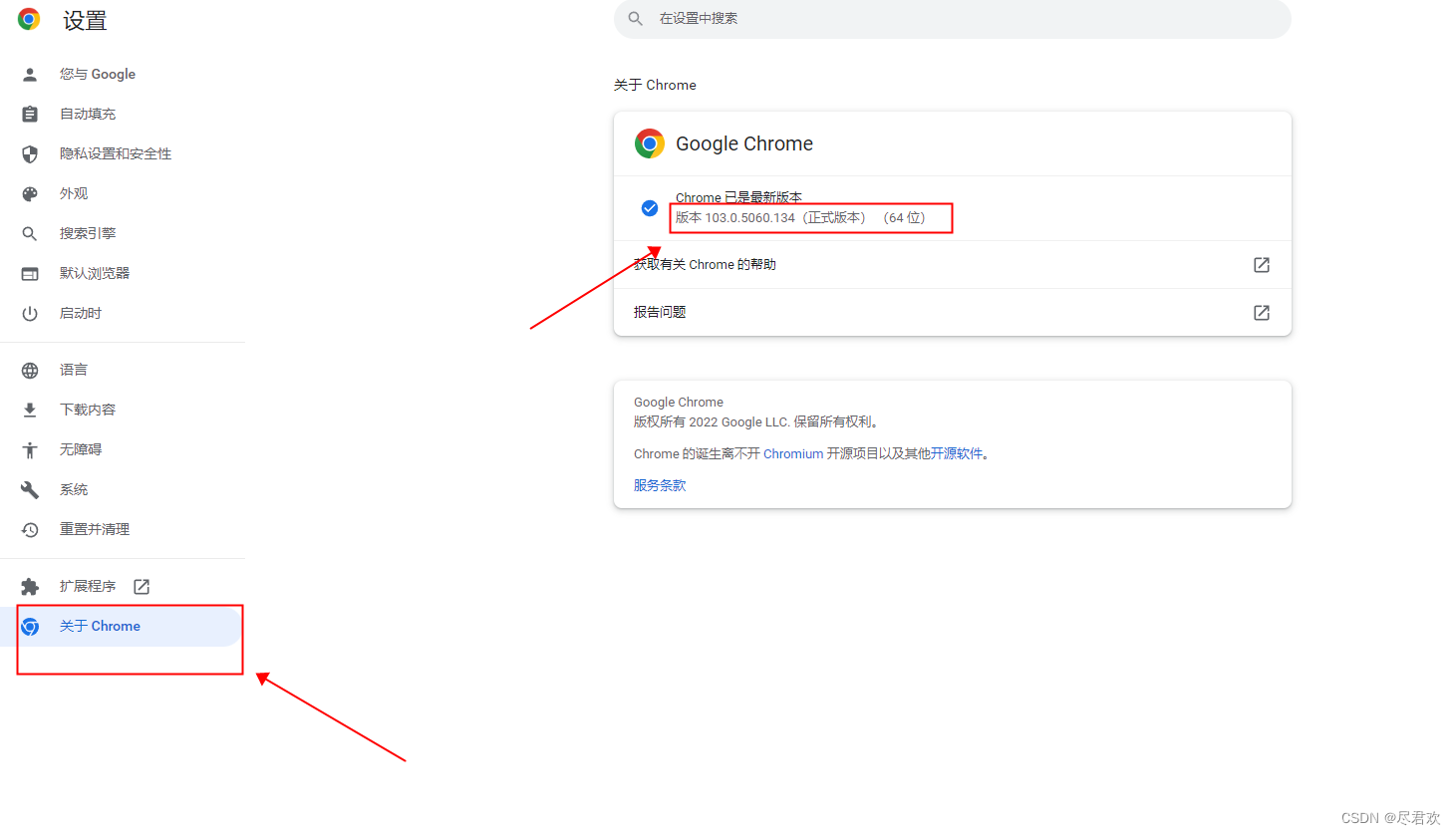Viewport: 1456px width, 835px height.
Task: Open 获取有关 Chrome 的帮助 row
Action: [x=953, y=265]
